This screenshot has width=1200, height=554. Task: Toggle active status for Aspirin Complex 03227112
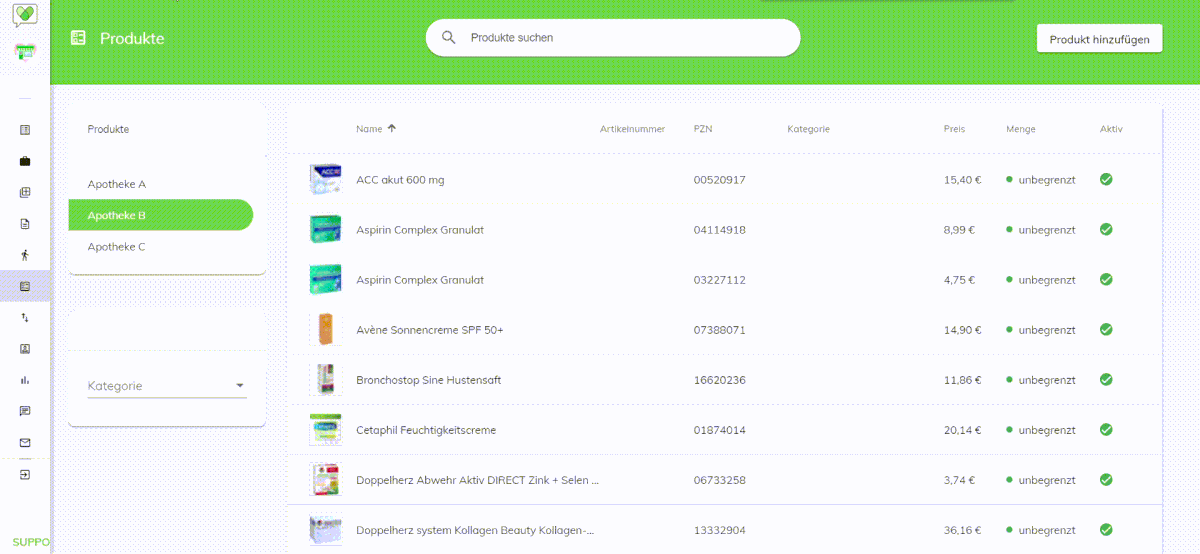1106,279
